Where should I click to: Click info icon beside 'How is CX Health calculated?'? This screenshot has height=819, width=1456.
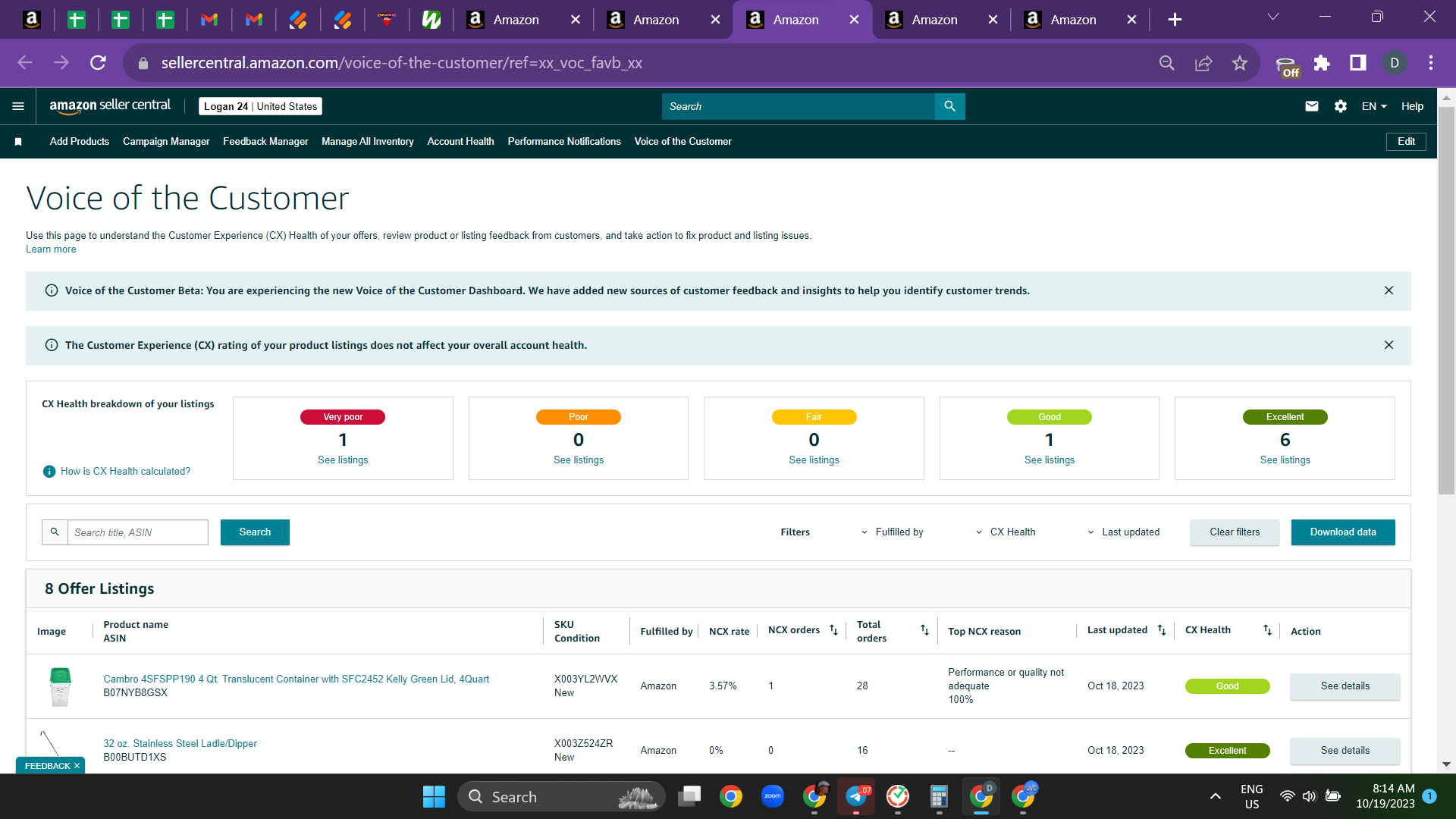49,471
